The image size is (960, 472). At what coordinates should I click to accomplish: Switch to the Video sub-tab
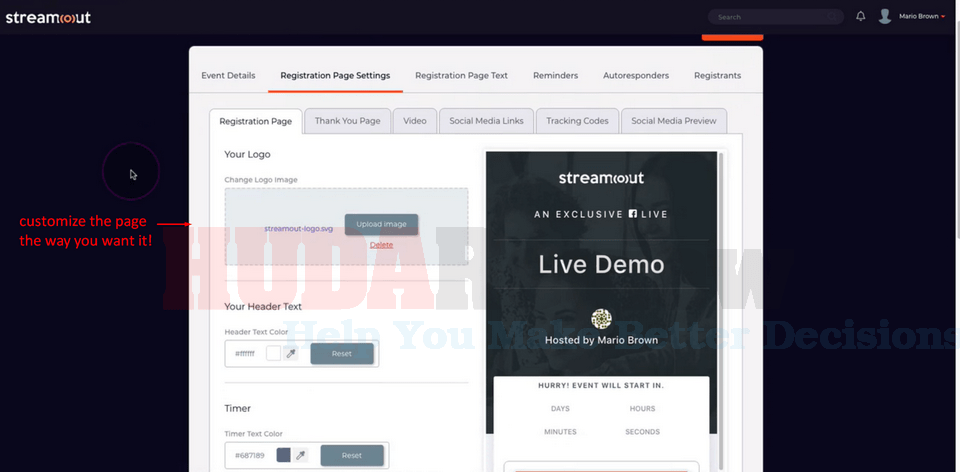(x=414, y=121)
